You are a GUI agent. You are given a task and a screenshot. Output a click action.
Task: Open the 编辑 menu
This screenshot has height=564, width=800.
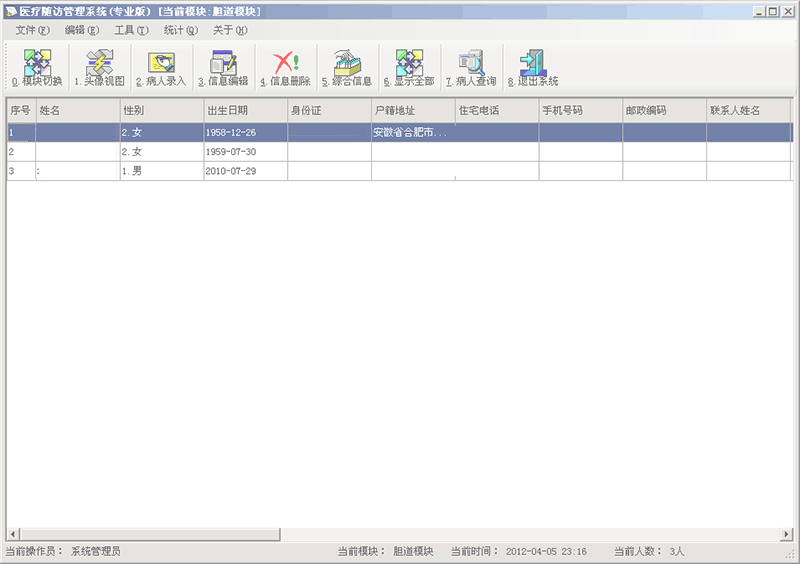point(81,30)
